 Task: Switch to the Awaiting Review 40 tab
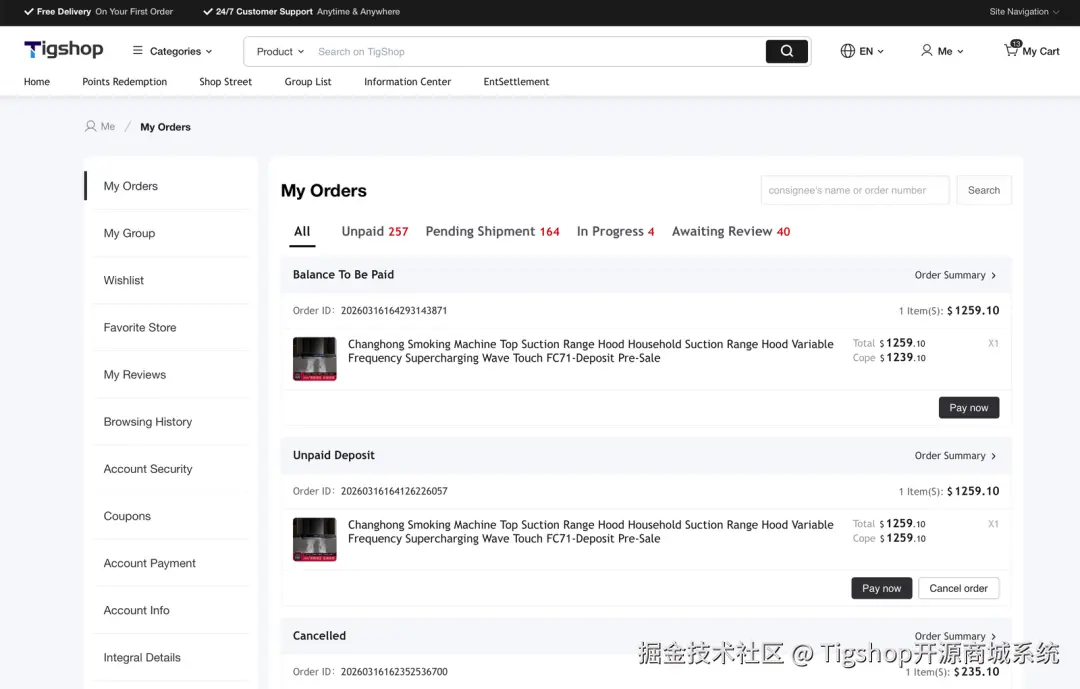pyautogui.click(x=731, y=232)
